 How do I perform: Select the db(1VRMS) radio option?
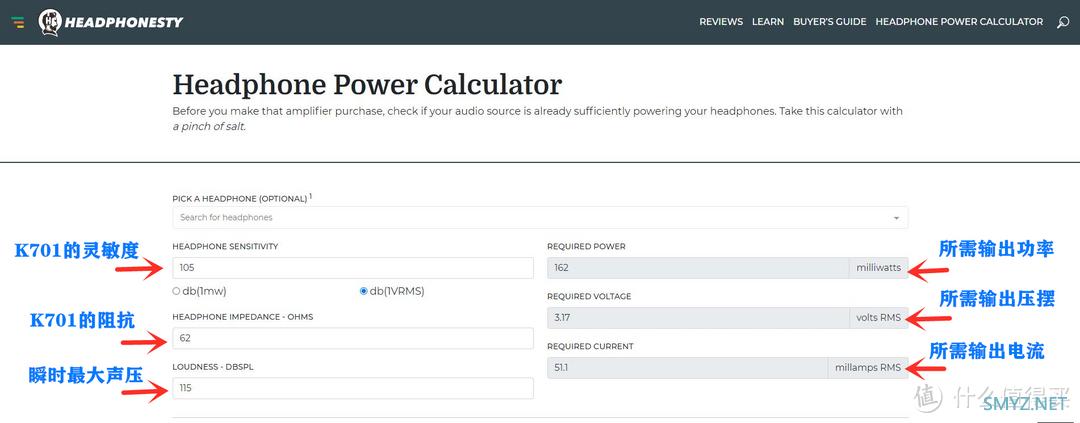[364, 291]
